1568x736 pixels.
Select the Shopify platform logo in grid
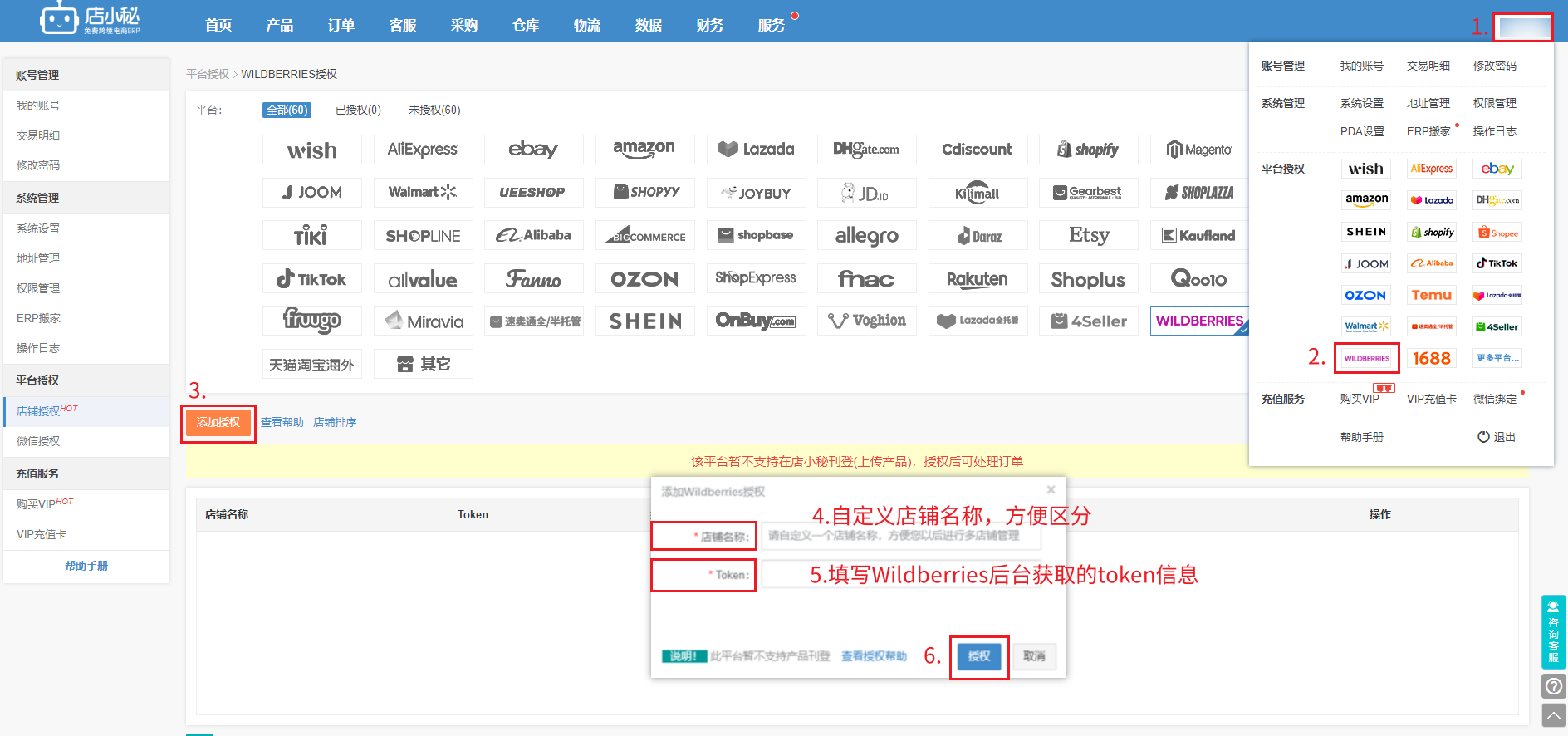(1089, 150)
